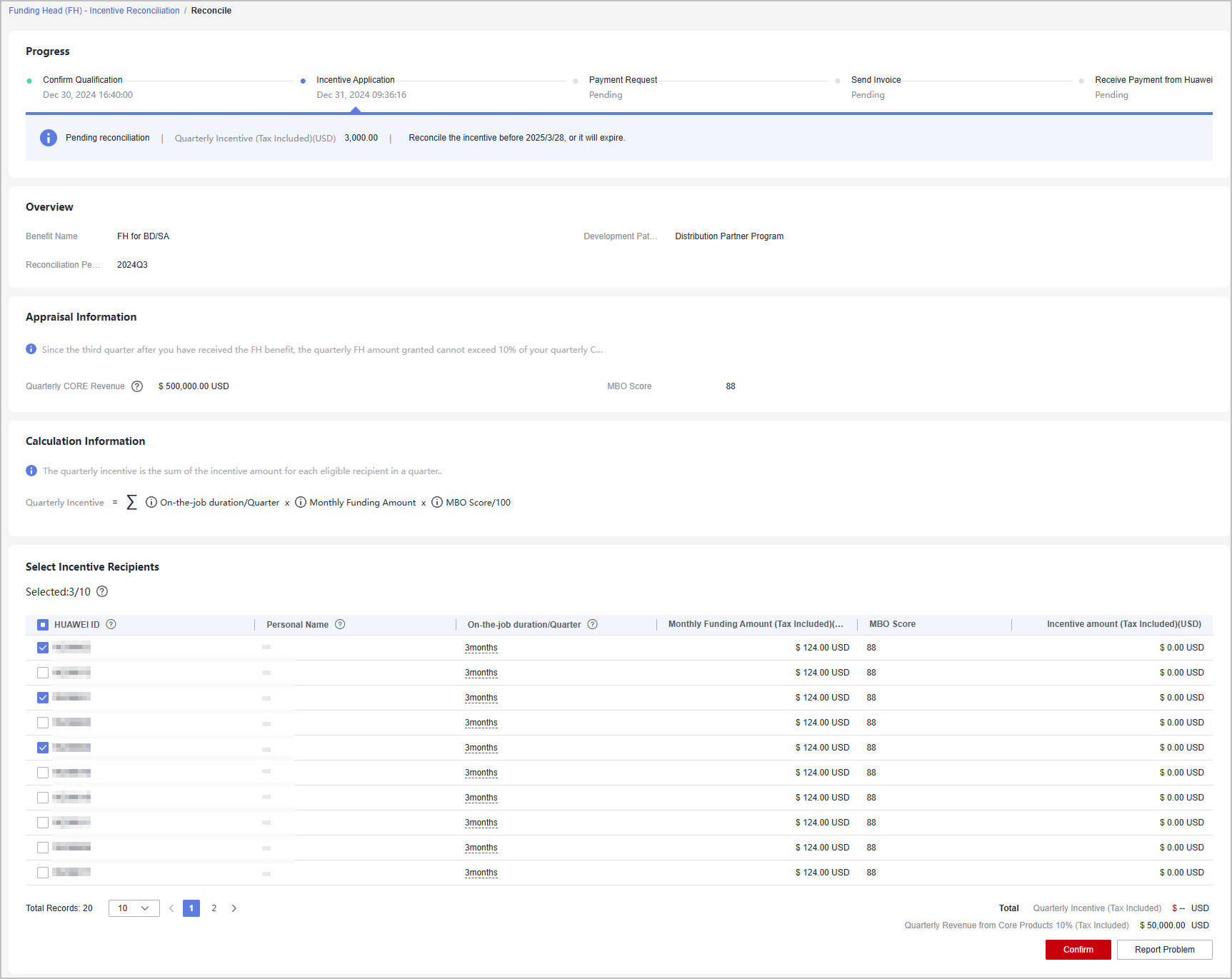Click the red Confirm button
The image size is (1232, 979).
(1078, 950)
